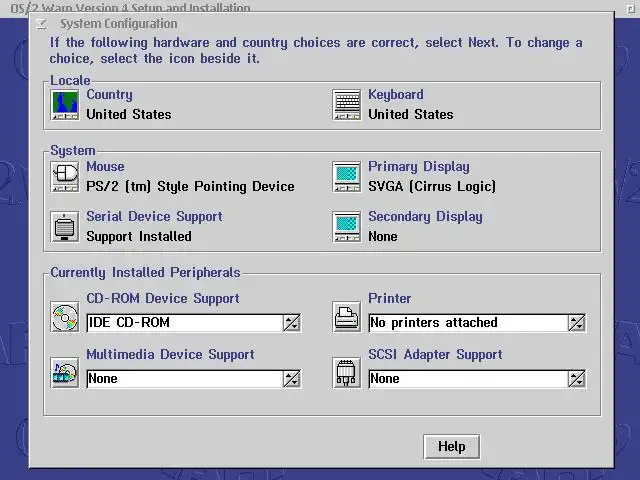The height and width of the screenshot is (480, 640).
Task: Expand the SCSI Adapter Support dropdown arrow
Action: [576, 379]
